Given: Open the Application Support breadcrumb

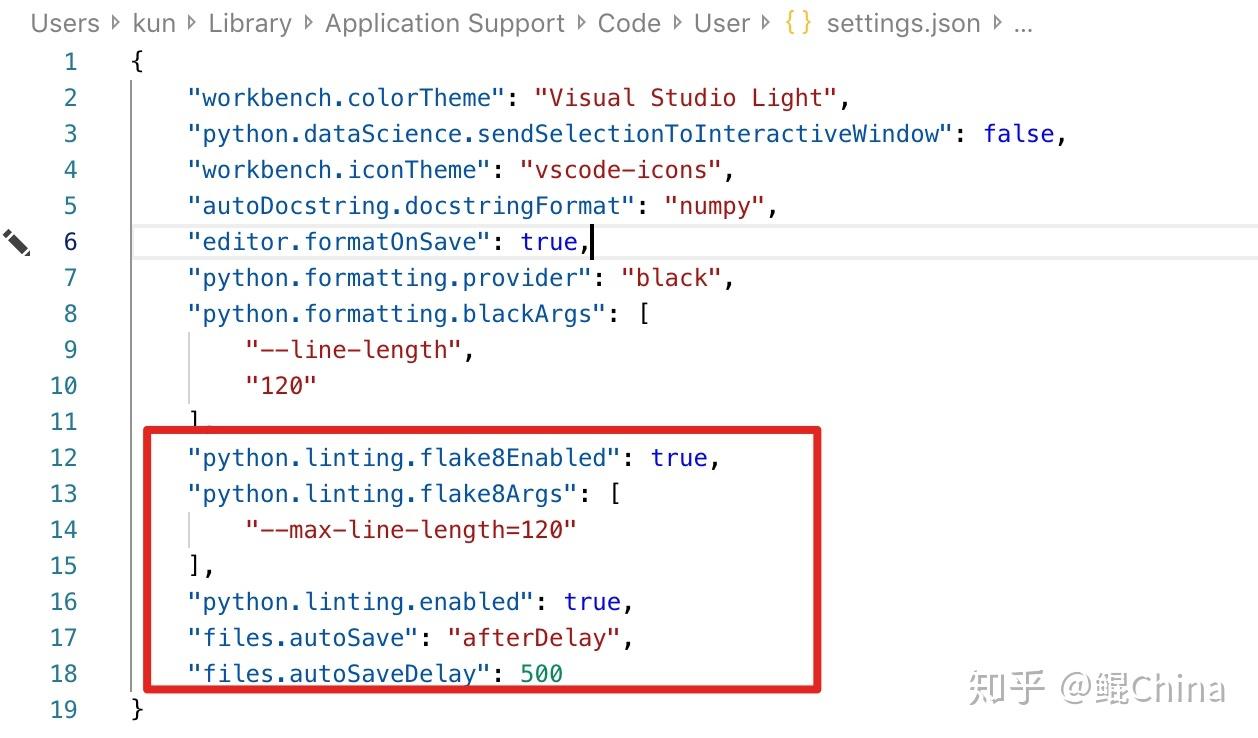Looking at the screenshot, I should point(445,23).
